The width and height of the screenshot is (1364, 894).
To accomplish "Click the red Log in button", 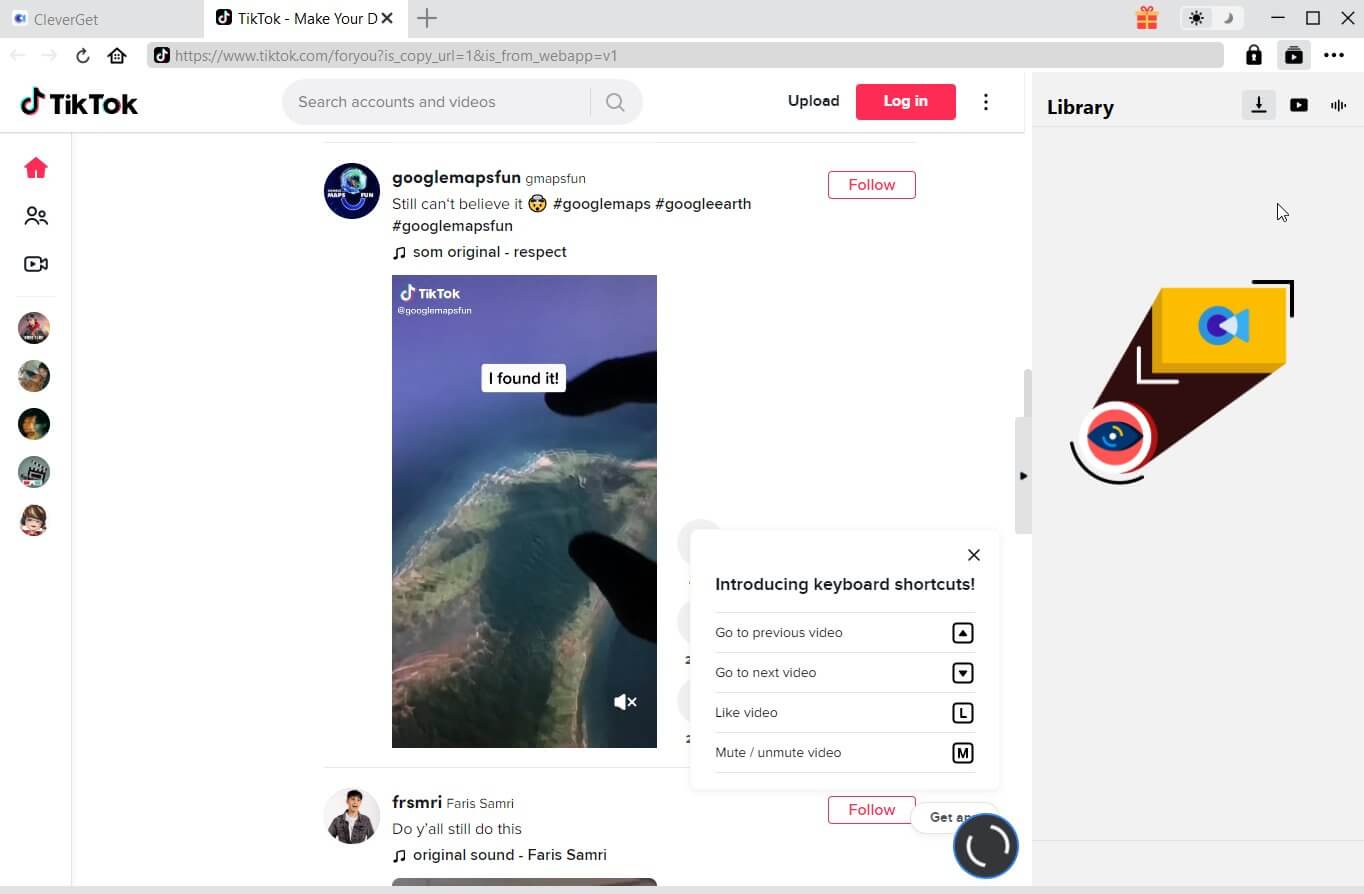I will [905, 101].
